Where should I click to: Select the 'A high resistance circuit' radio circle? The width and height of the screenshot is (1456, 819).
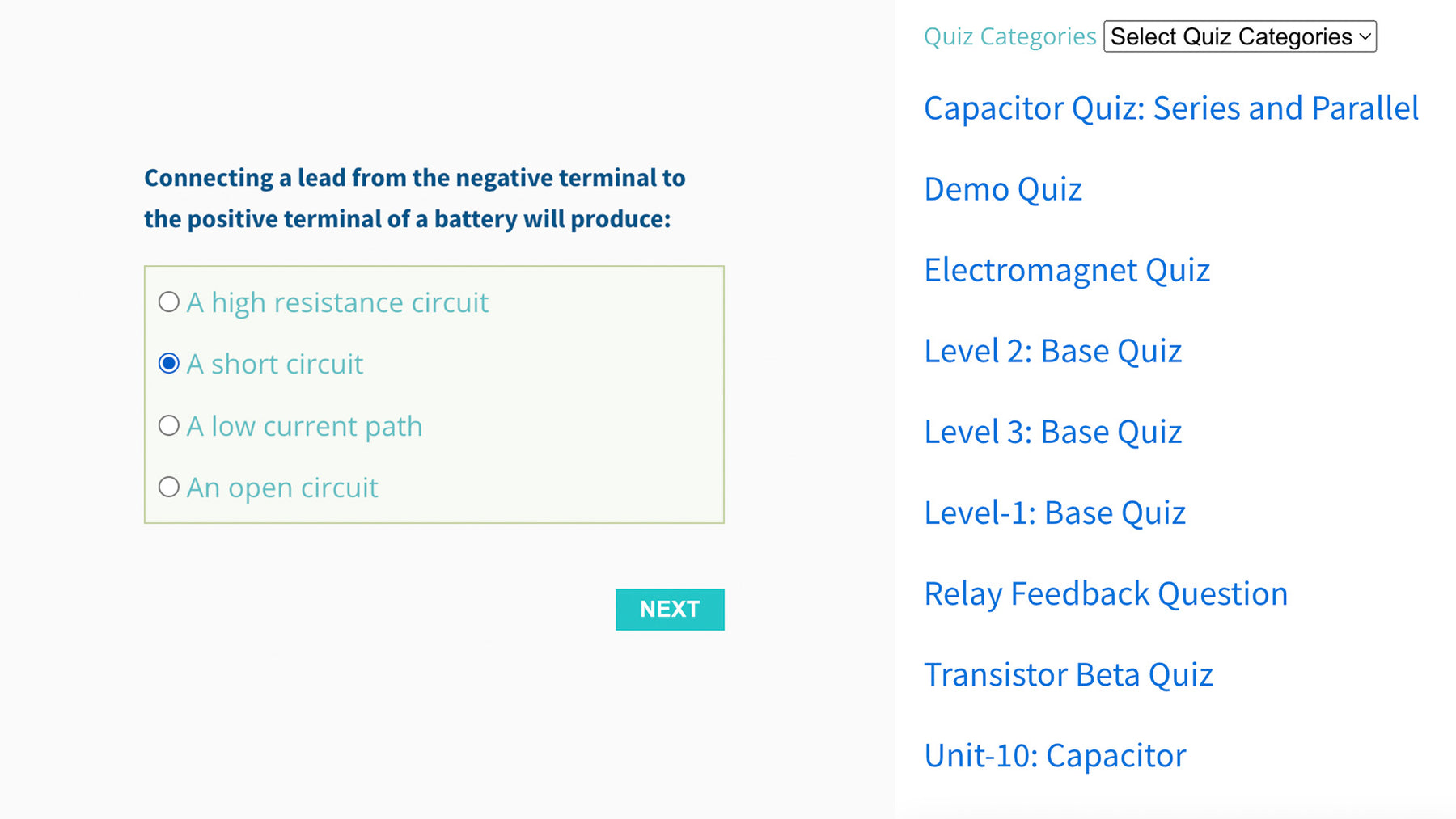click(x=168, y=302)
